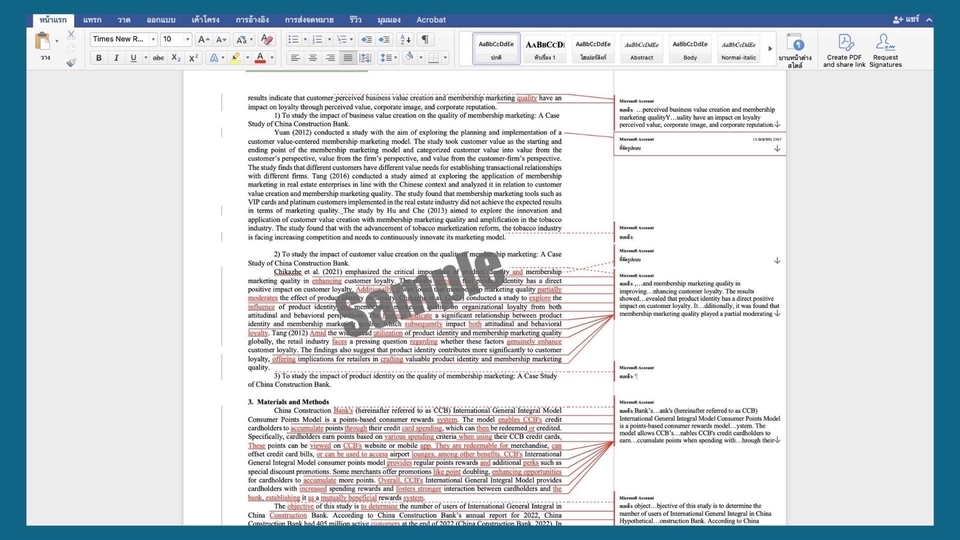Screen dimensions: 960x540
Task: Expand the styles gallery arrow
Action: point(770,48)
